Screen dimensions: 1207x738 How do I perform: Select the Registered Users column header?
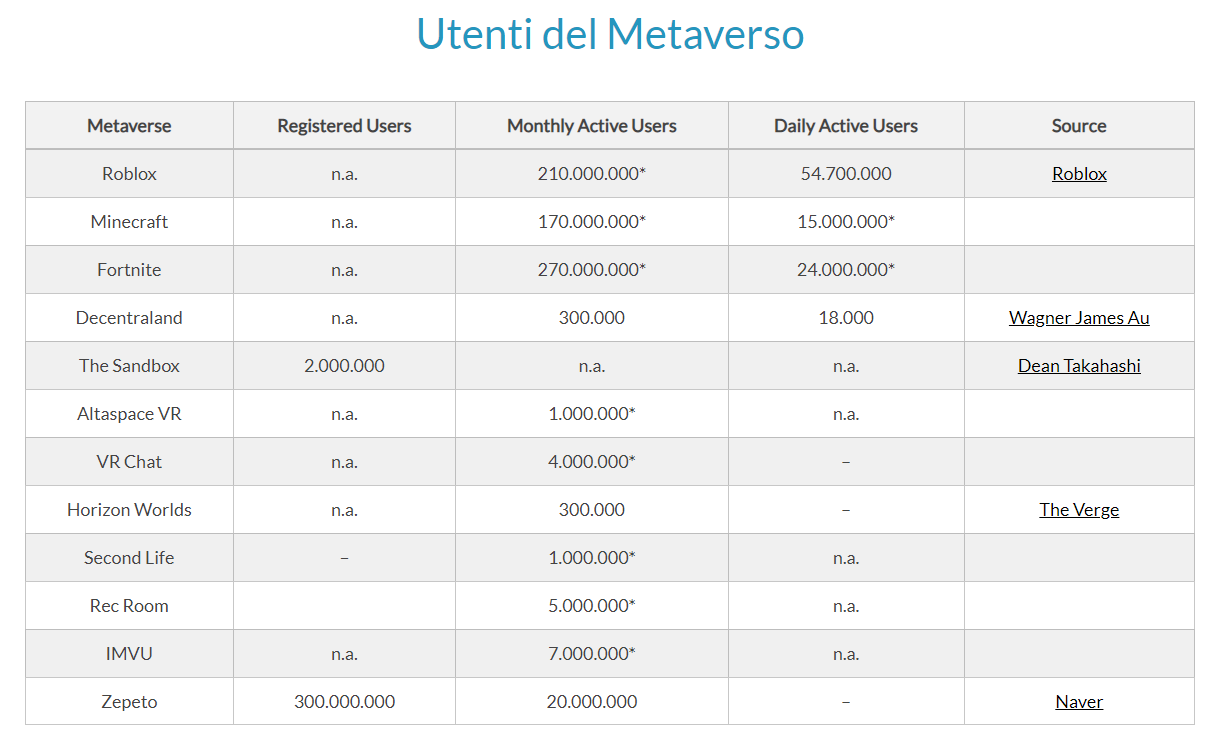pyautogui.click(x=344, y=126)
